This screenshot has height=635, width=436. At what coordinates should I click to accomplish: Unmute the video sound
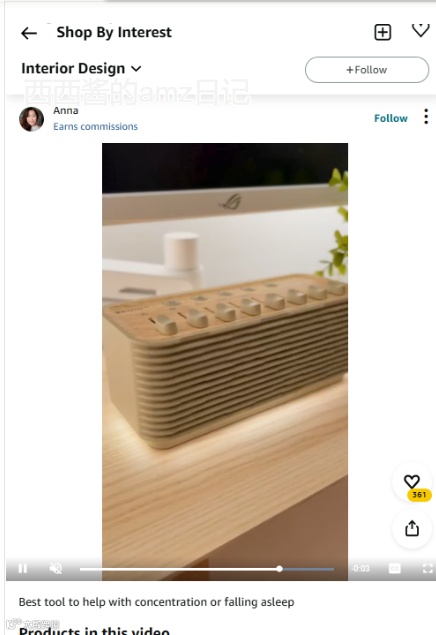coord(56,569)
